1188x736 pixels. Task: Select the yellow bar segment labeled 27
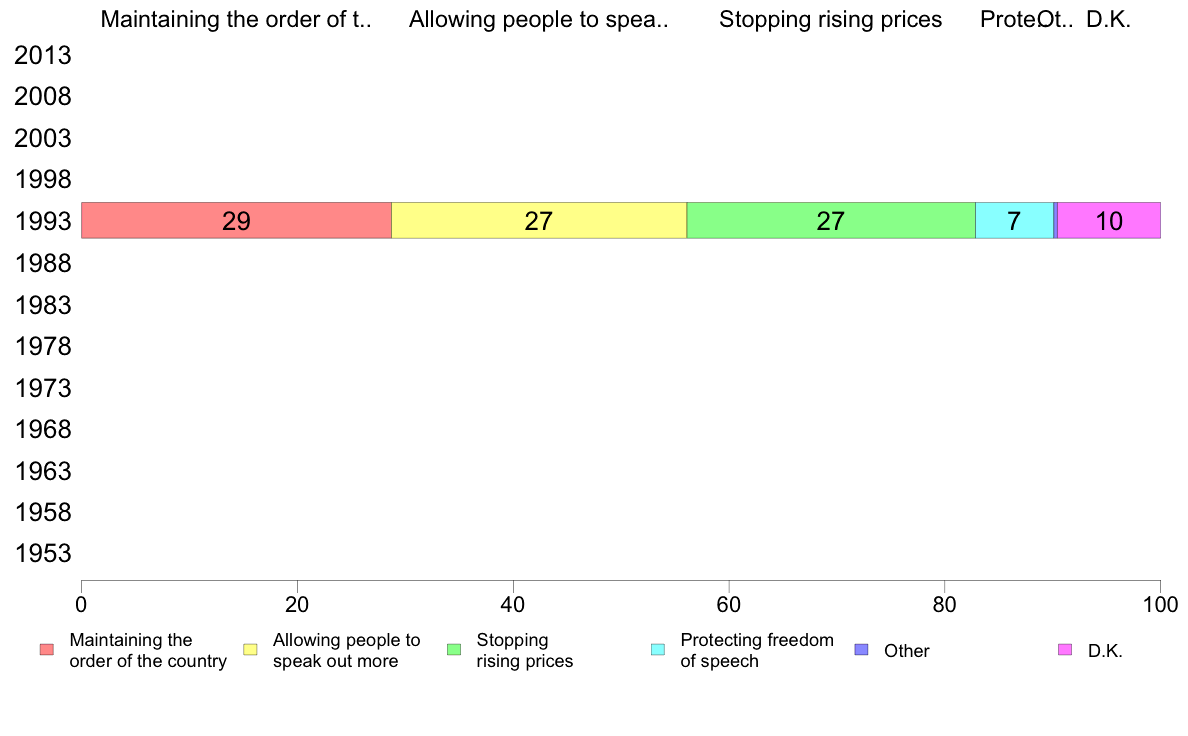click(x=539, y=221)
